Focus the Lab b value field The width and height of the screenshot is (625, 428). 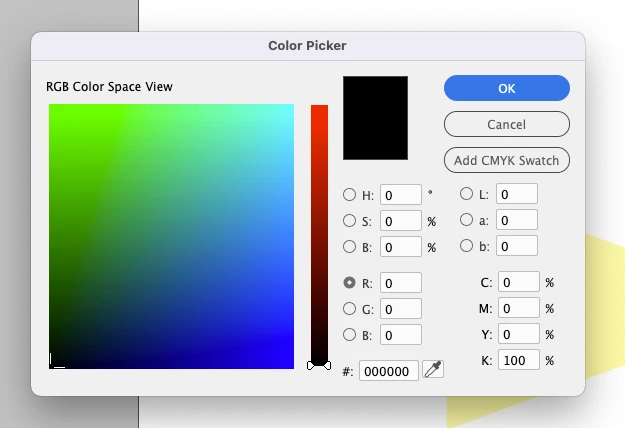517,246
